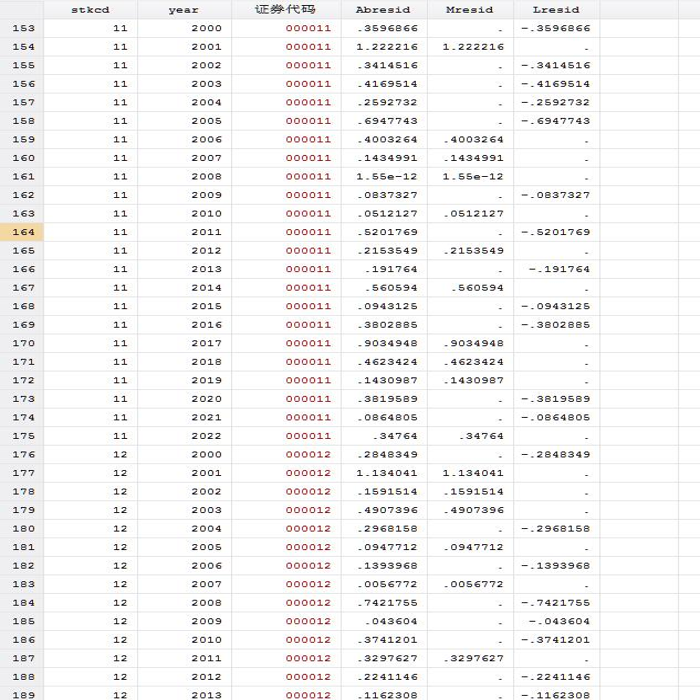Select row number 176
Screen dimensions: 700x700
pyautogui.click(x=22, y=454)
